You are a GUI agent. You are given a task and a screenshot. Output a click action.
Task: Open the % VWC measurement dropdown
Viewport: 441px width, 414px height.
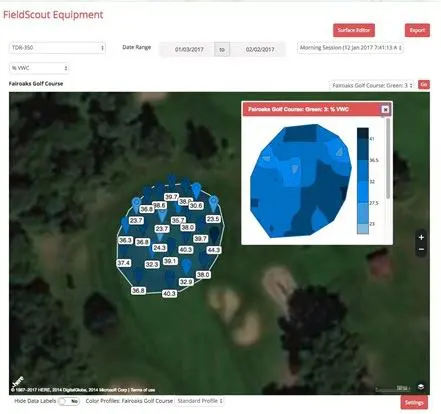pyautogui.click(x=39, y=68)
